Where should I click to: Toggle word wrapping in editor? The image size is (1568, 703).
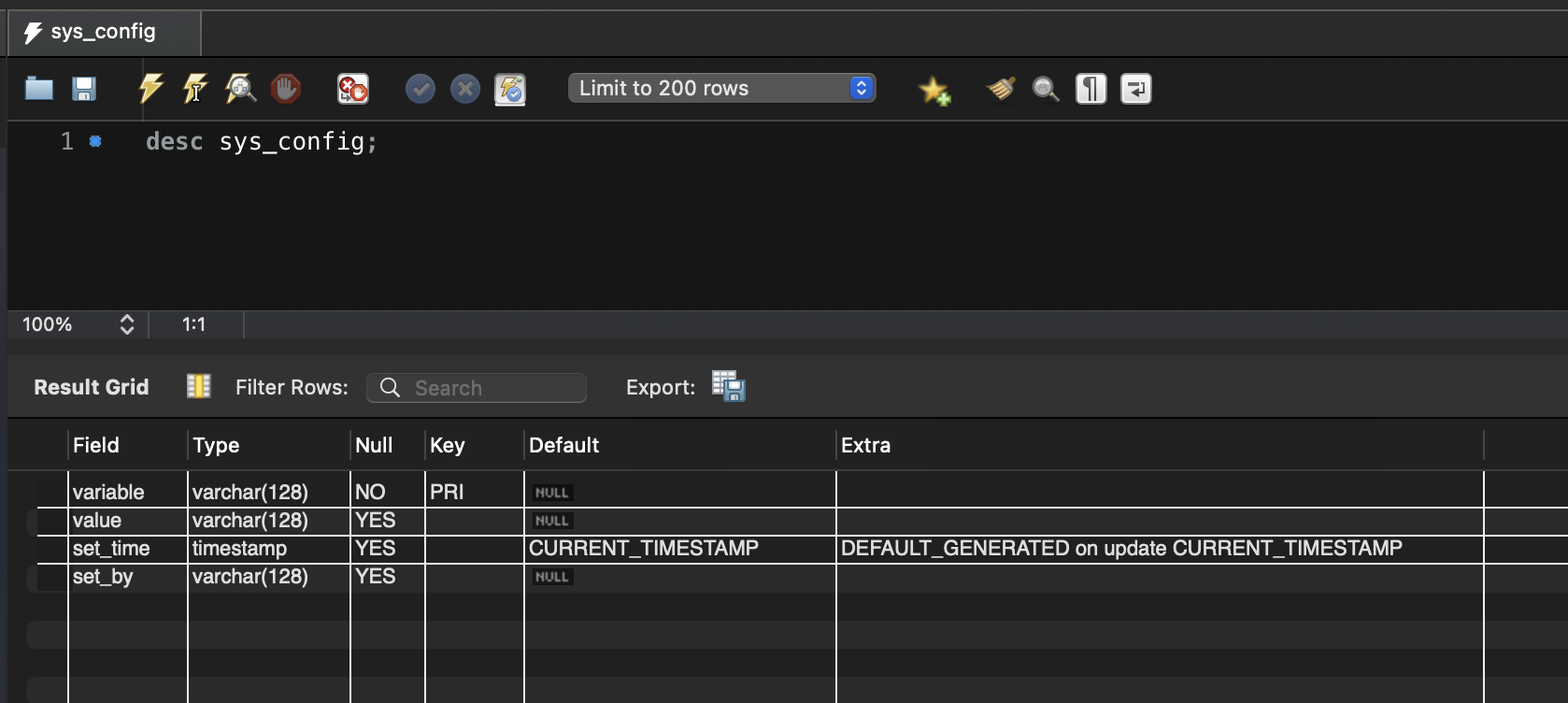click(1135, 89)
